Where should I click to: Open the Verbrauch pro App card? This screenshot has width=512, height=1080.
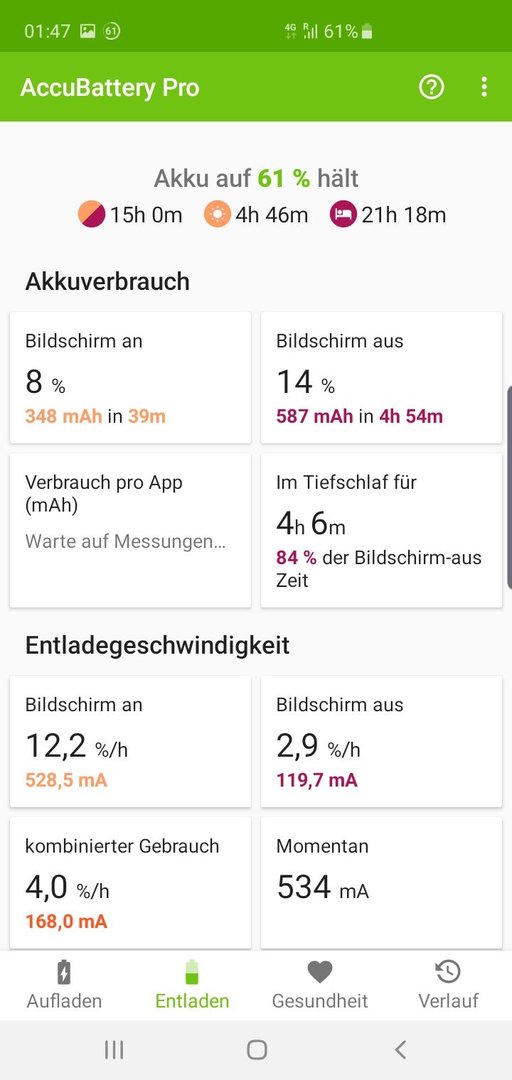(130, 530)
